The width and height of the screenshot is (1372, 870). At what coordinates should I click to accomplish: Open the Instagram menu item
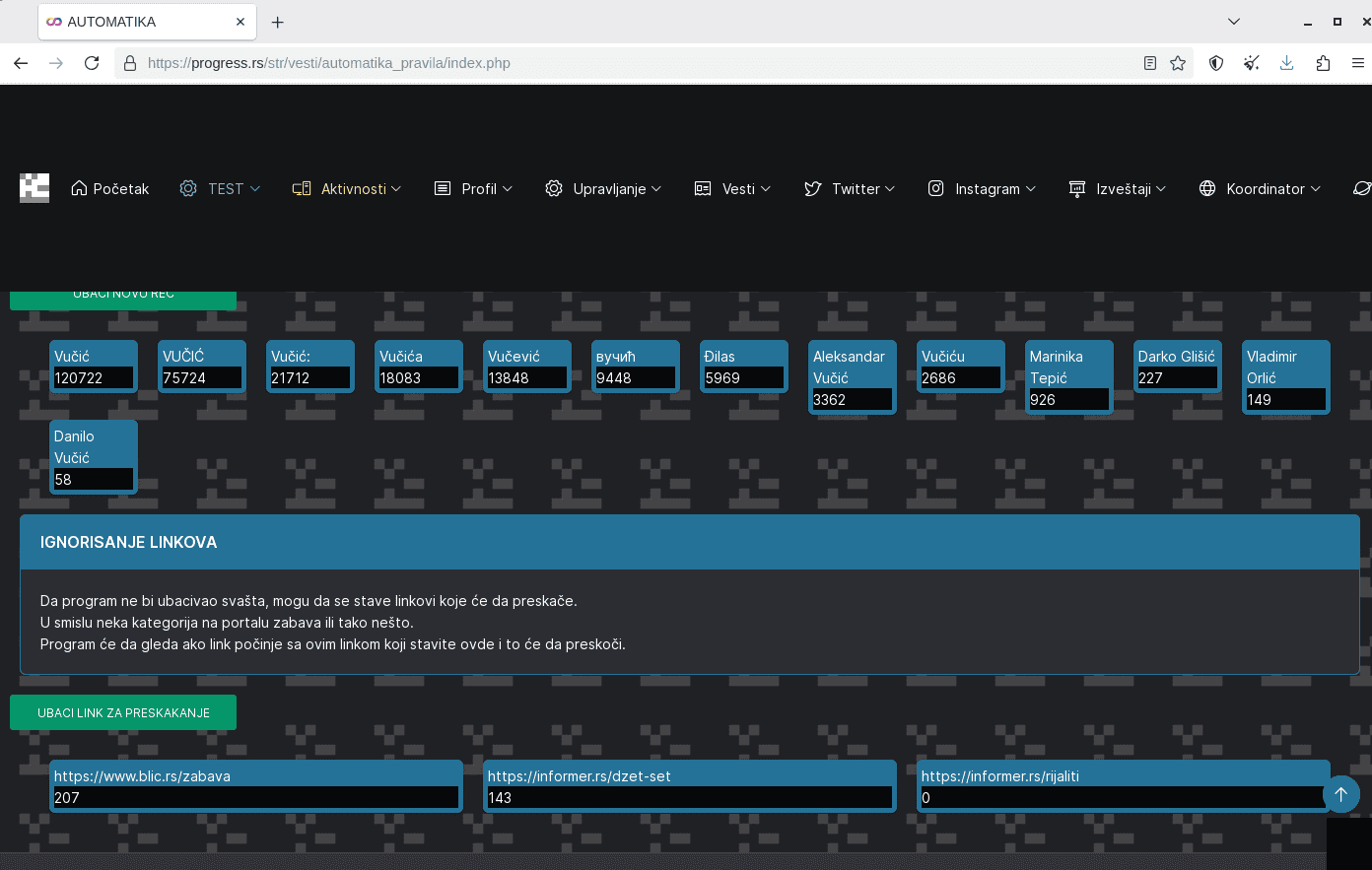click(x=982, y=188)
